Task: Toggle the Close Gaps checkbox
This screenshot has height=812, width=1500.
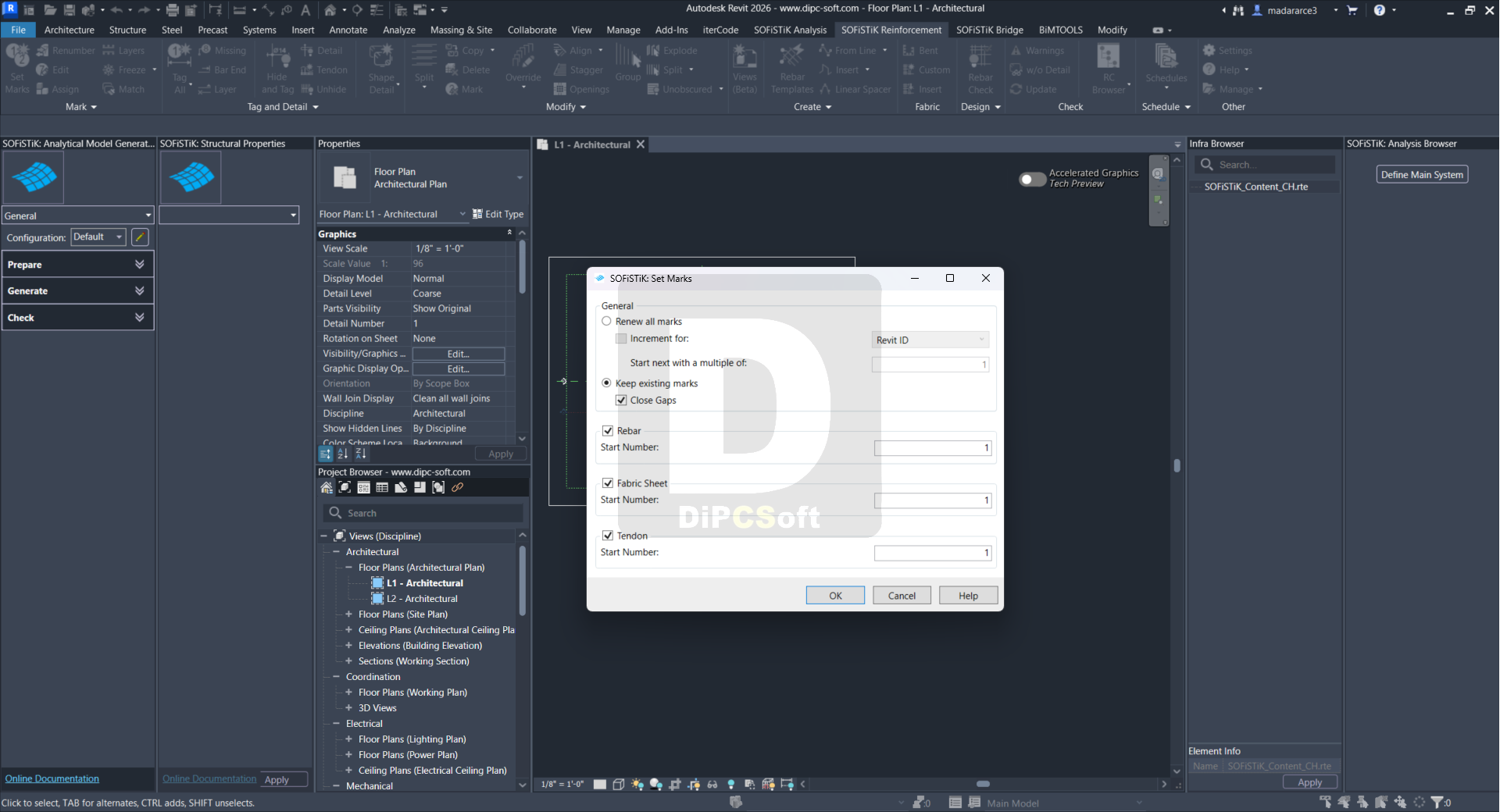Action: click(x=621, y=400)
